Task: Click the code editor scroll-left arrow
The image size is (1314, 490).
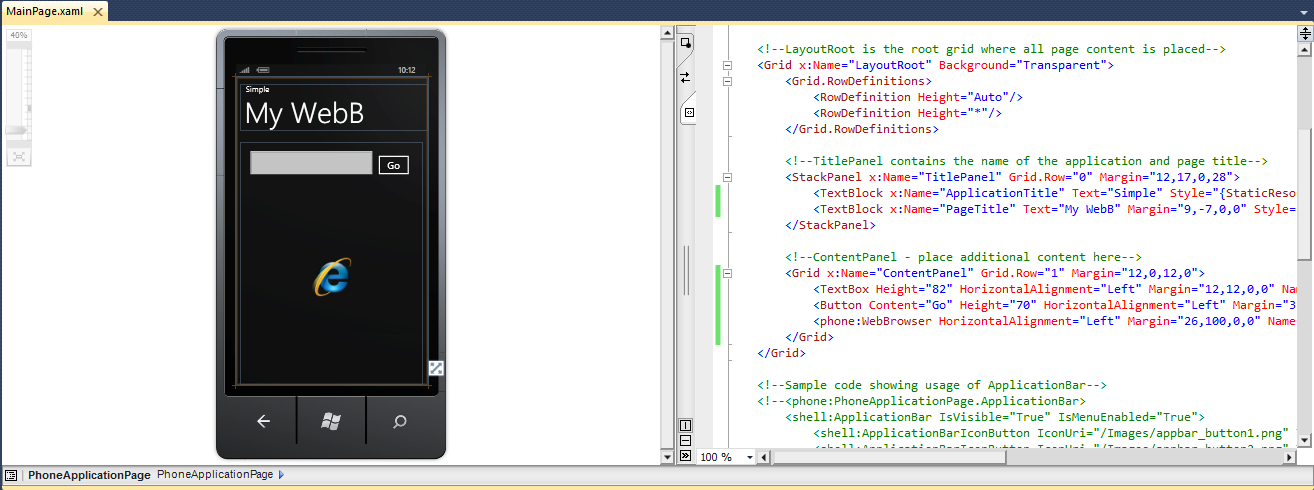Action: click(x=764, y=457)
